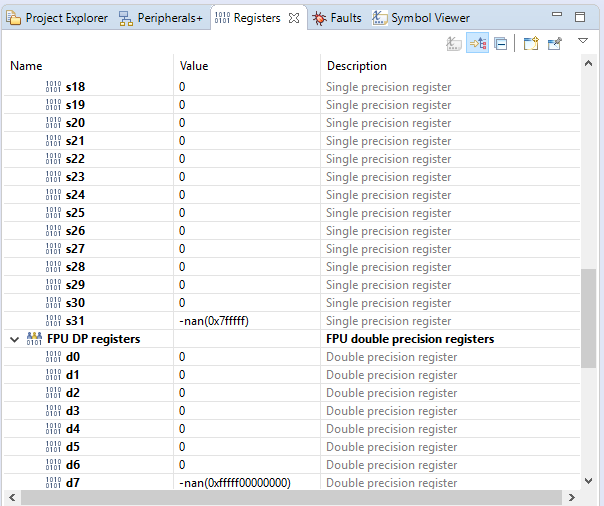
Task: Click the vertical scrollbar thumb
Action: point(589,318)
